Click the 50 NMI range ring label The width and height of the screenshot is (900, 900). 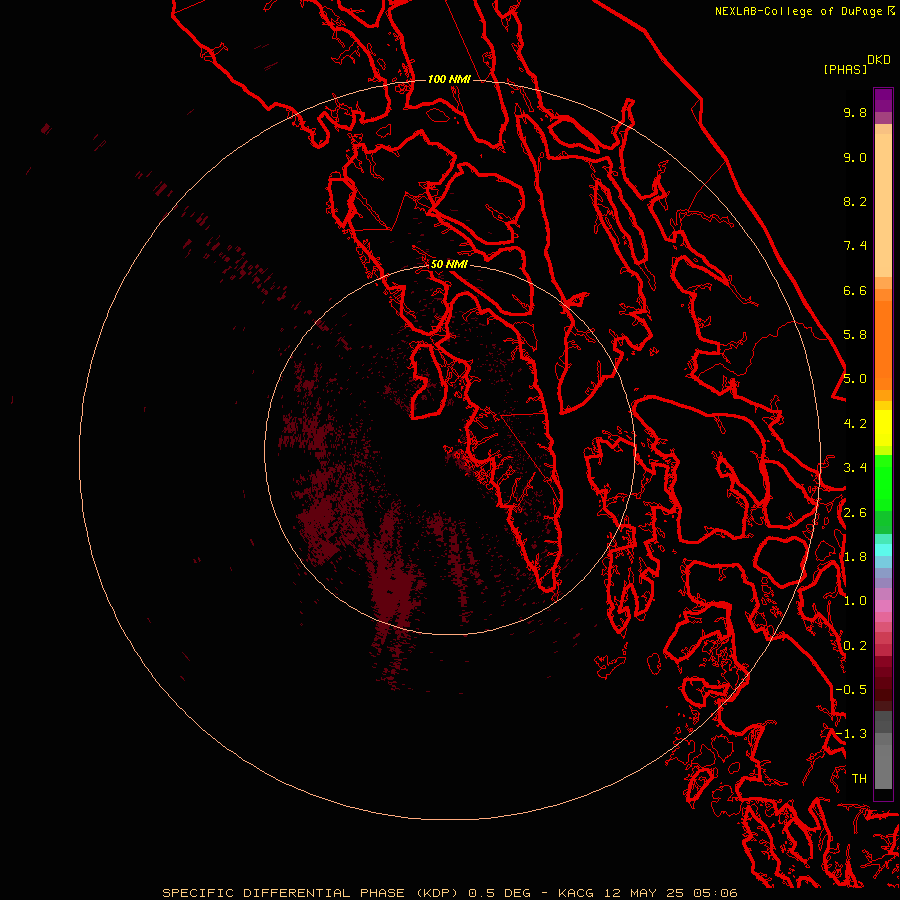tap(449, 264)
